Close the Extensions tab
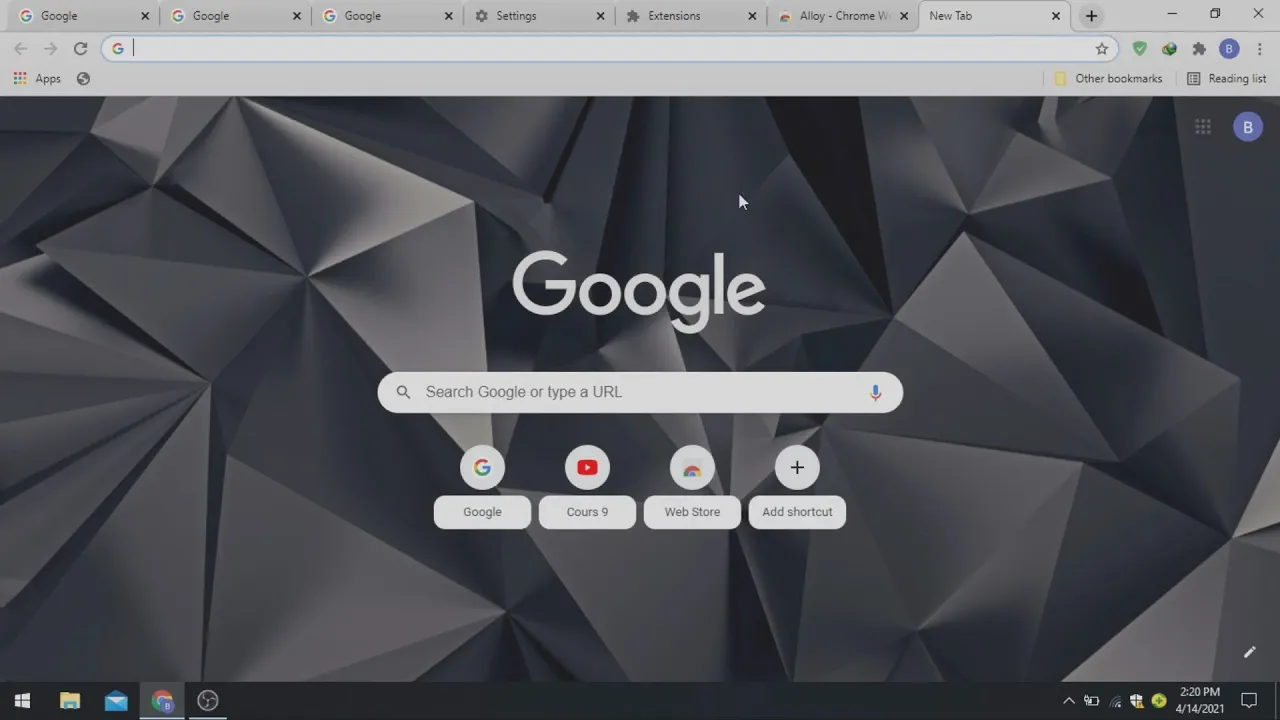The image size is (1280, 720). point(752,16)
